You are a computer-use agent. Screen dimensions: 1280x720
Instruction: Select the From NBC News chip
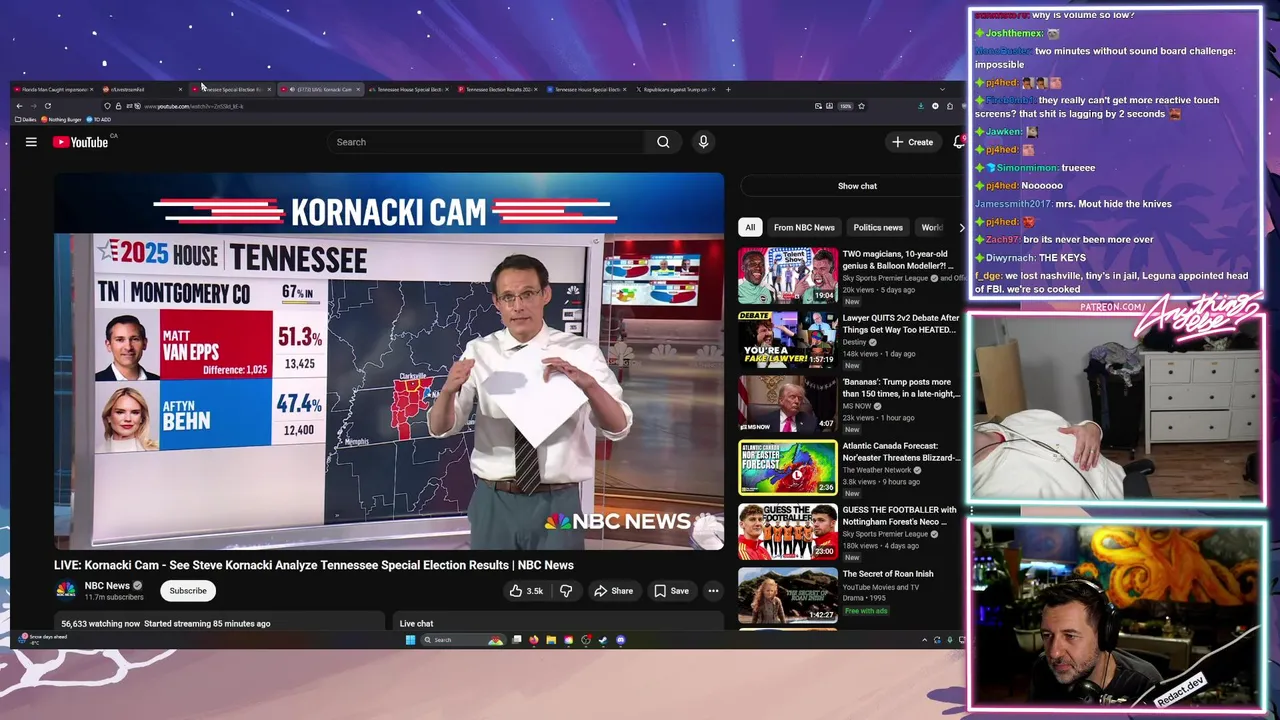tap(804, 227)
